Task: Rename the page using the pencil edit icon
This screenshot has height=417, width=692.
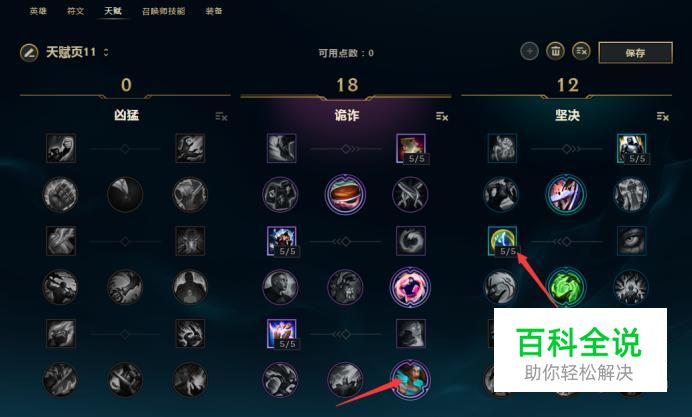Action: coord(29,53)
